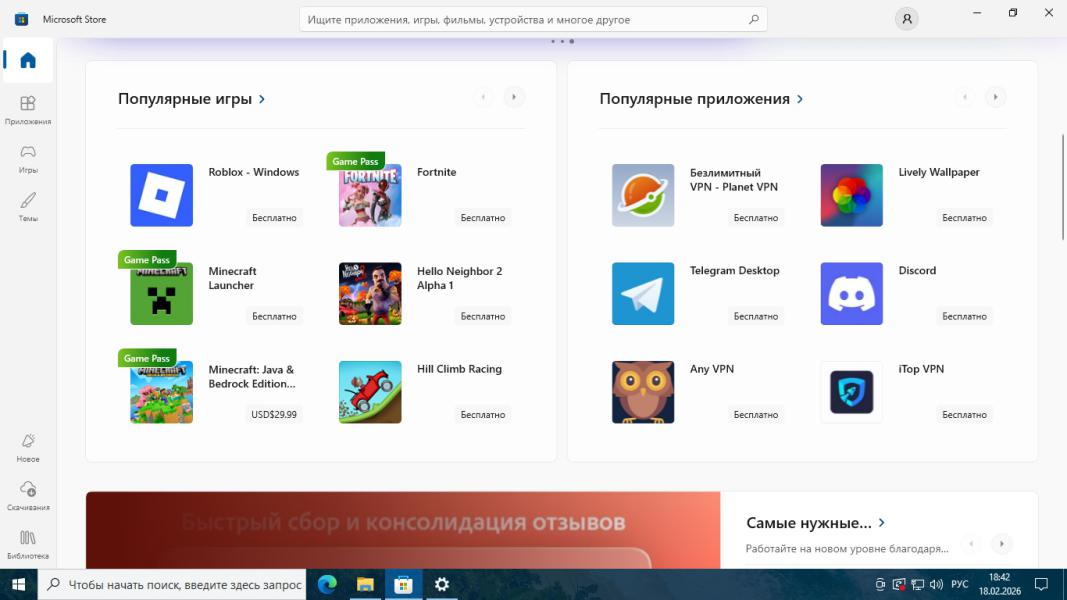The width and height of the screenshot is (1067, 600).
Task: Expand Популярные игры section heading
Action: pyautogui.click(x=191, y=99)
